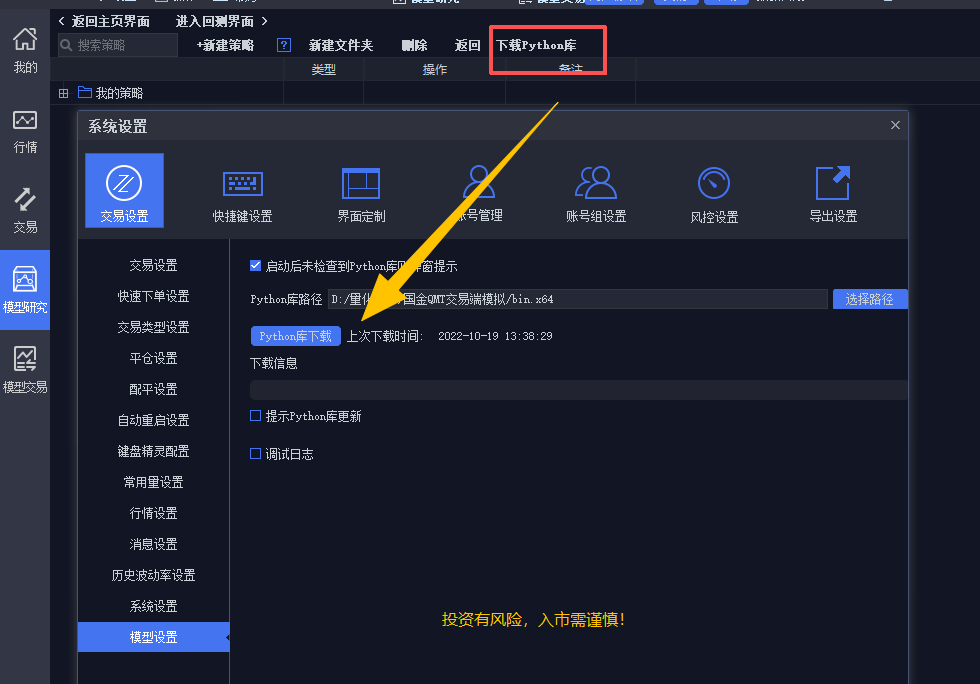
Task: Open 导出设置 export icon
Action: point(832,184)
